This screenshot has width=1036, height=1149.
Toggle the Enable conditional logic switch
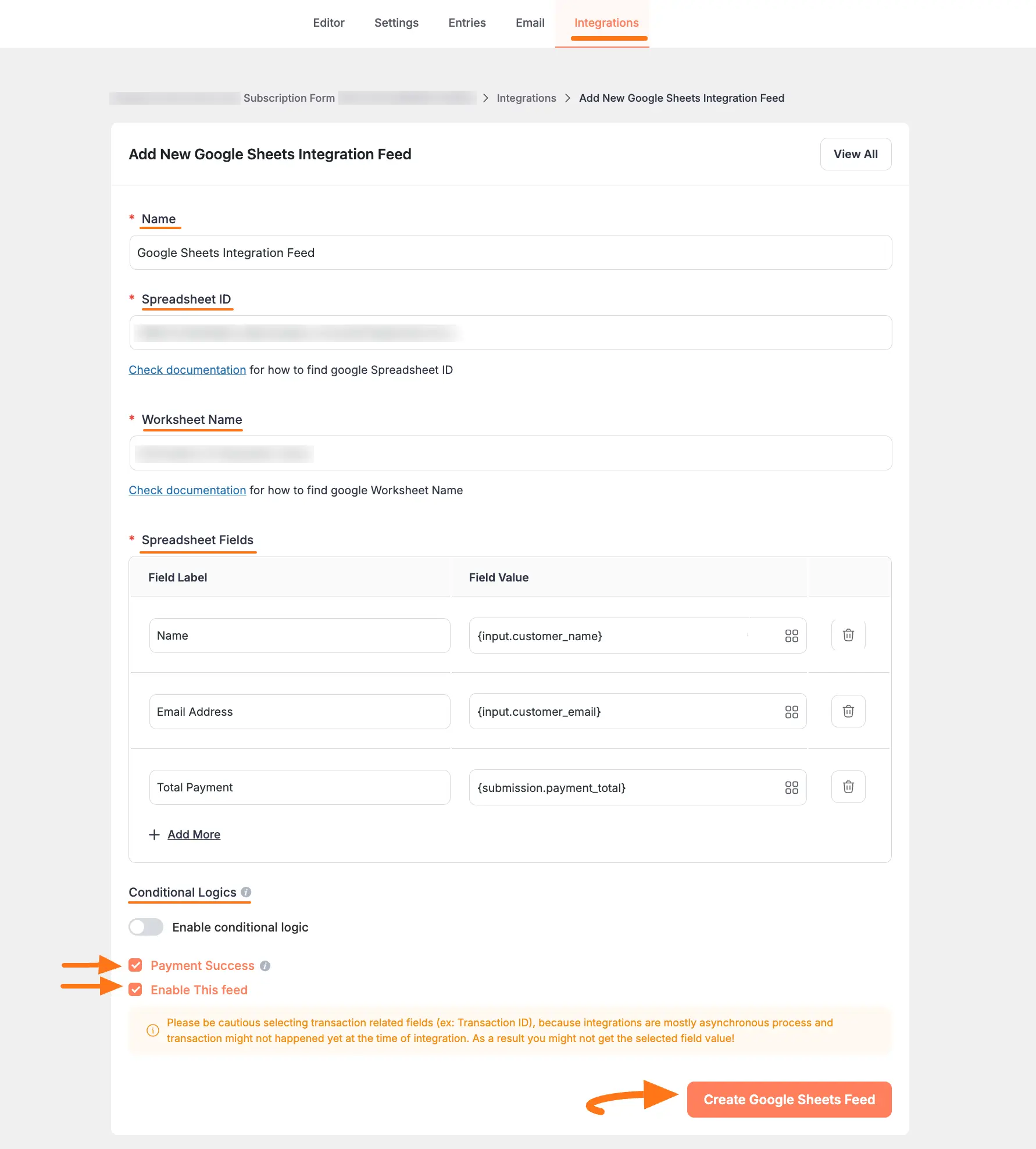pos(146,927)
